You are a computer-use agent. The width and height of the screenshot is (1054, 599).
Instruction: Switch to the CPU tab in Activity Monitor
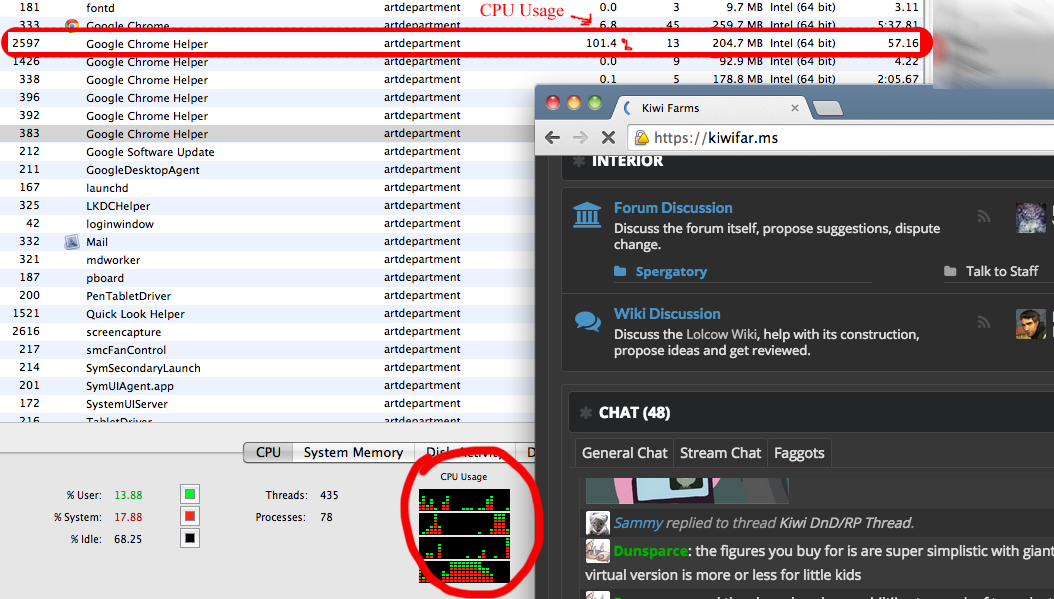tap(268, 452)
